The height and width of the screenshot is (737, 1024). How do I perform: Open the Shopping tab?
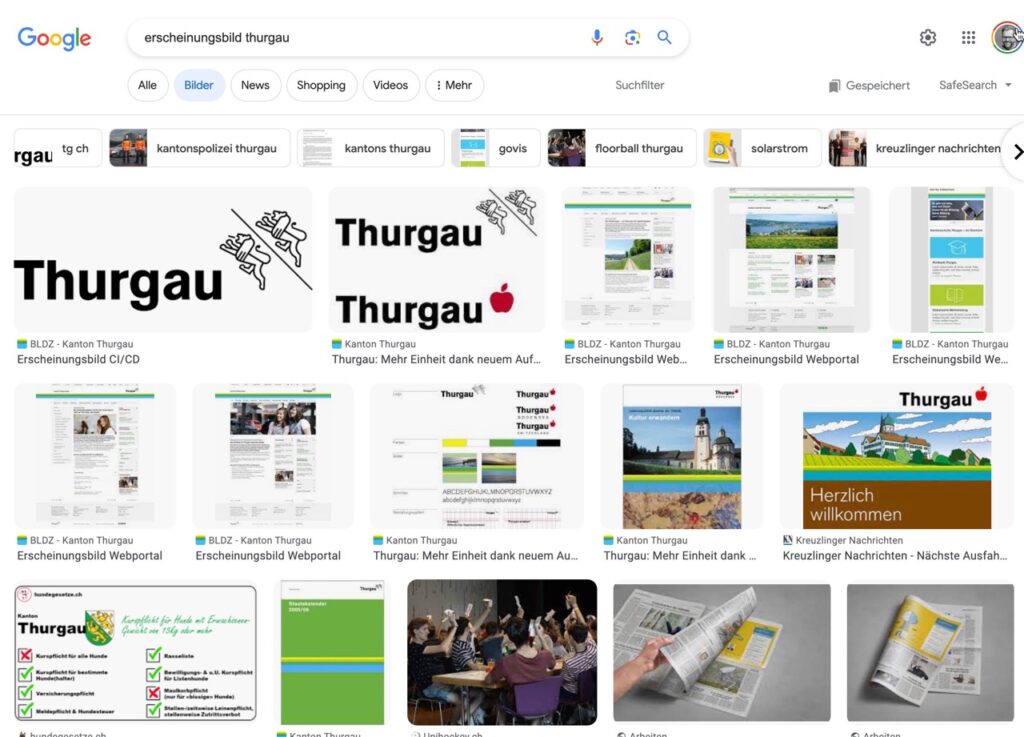click(321, 85)
